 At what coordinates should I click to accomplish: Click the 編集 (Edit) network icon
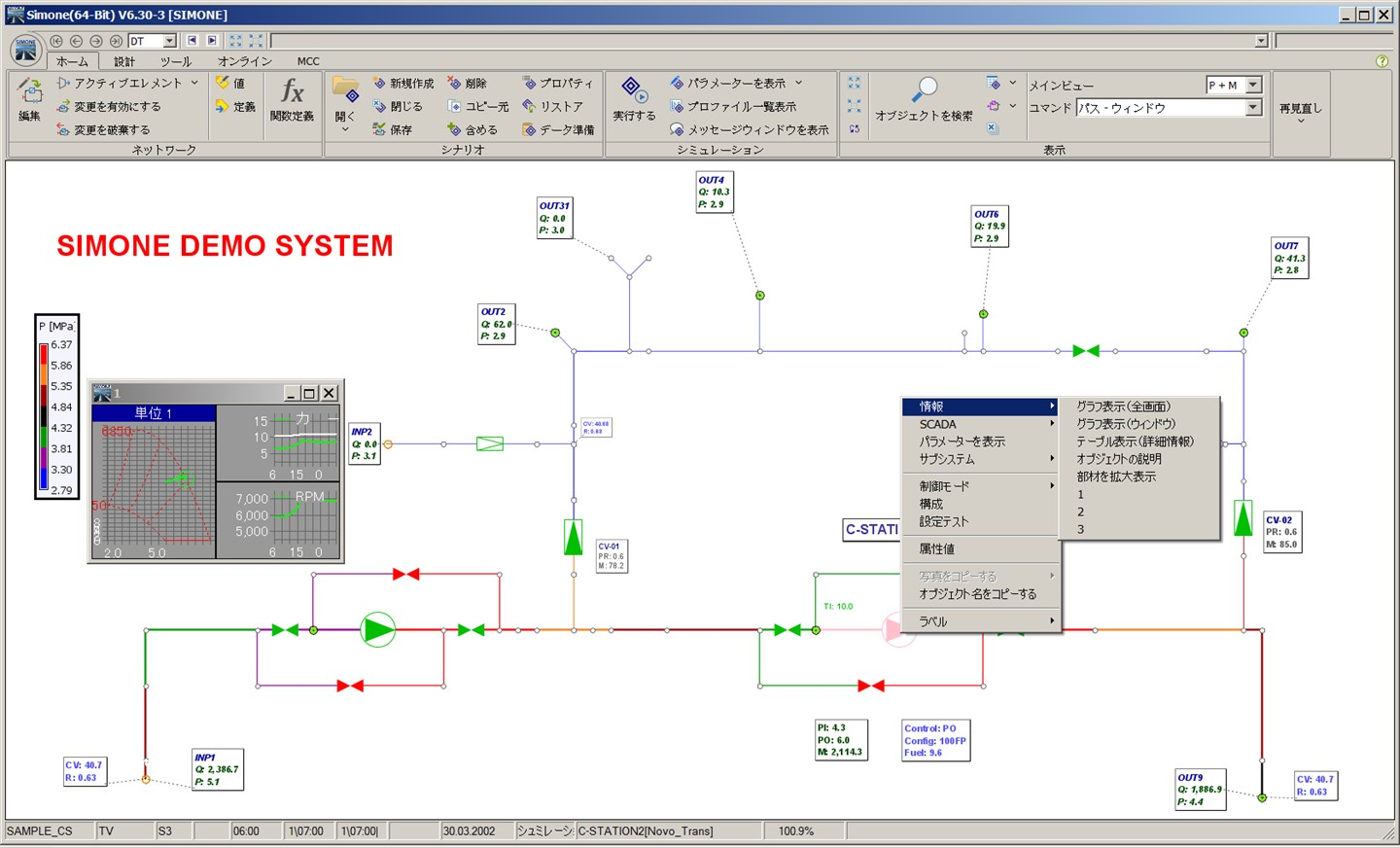(x=30, y=100)
